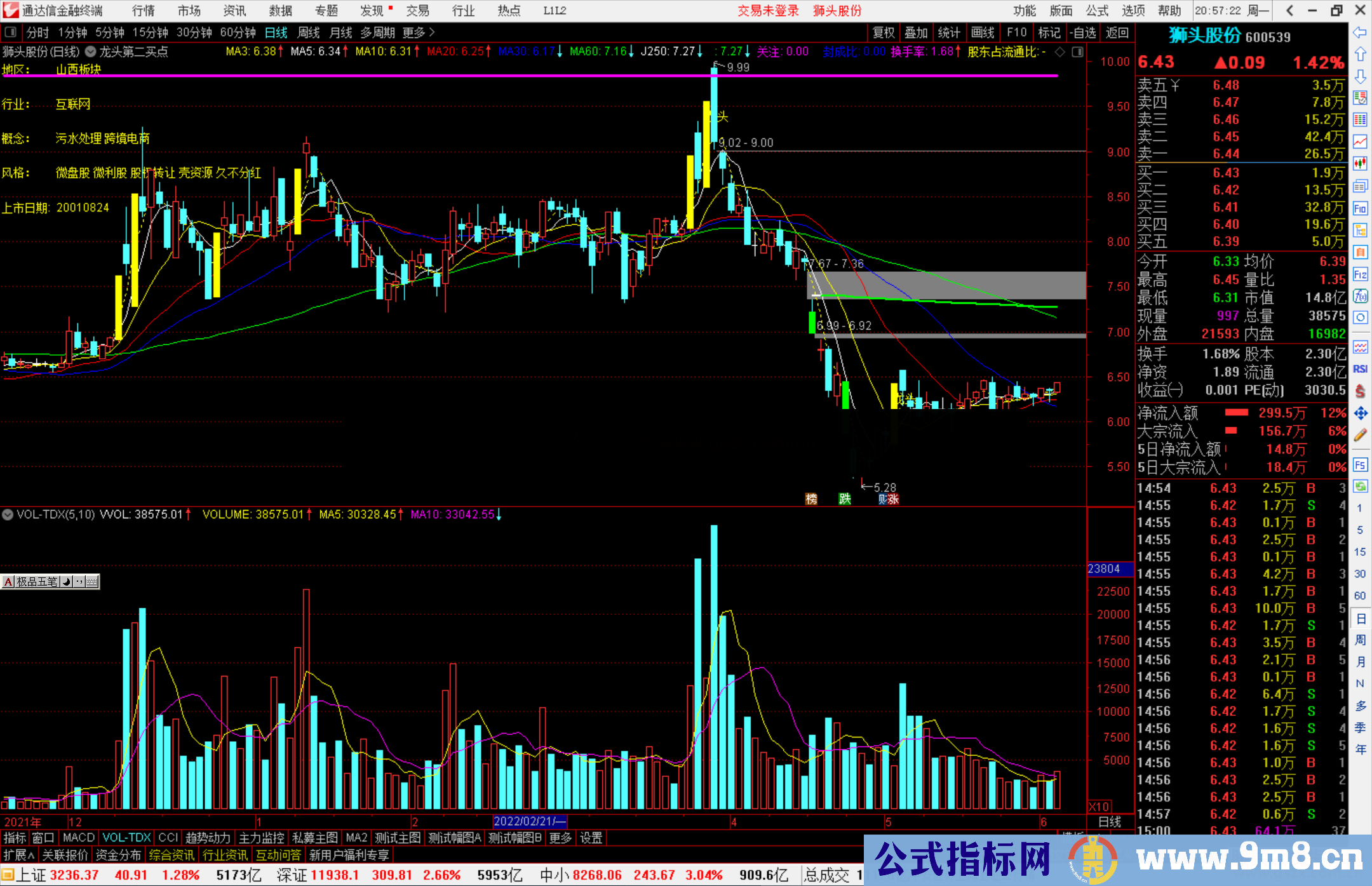Toggle the round indicator button beside 龙头第二买点
The image size is (1372, 886).
coord(90,52)
